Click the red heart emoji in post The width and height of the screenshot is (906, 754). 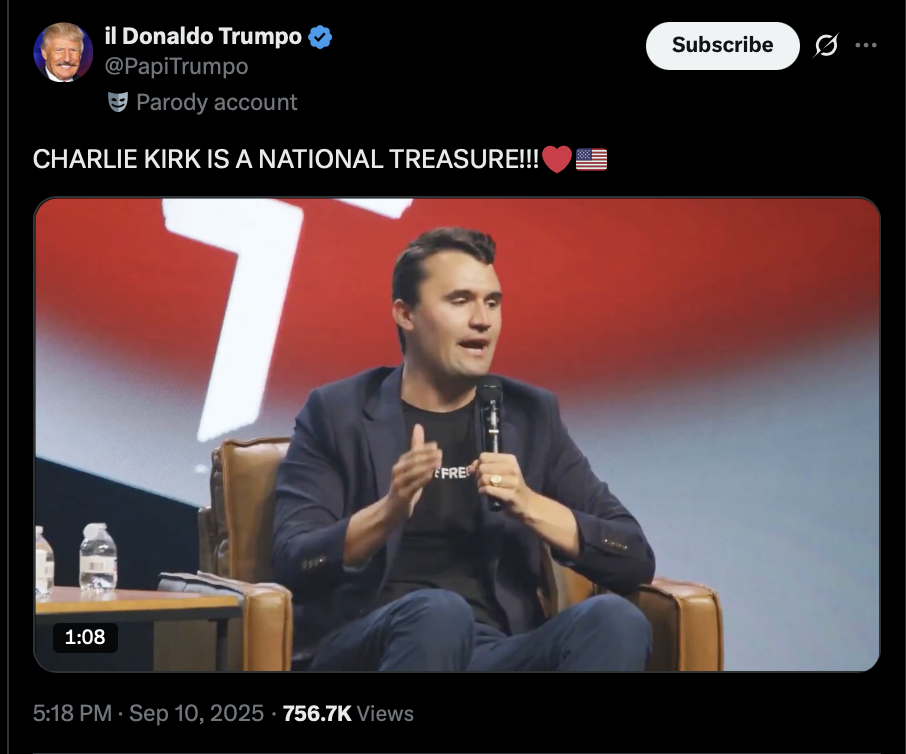click(557, 159)
